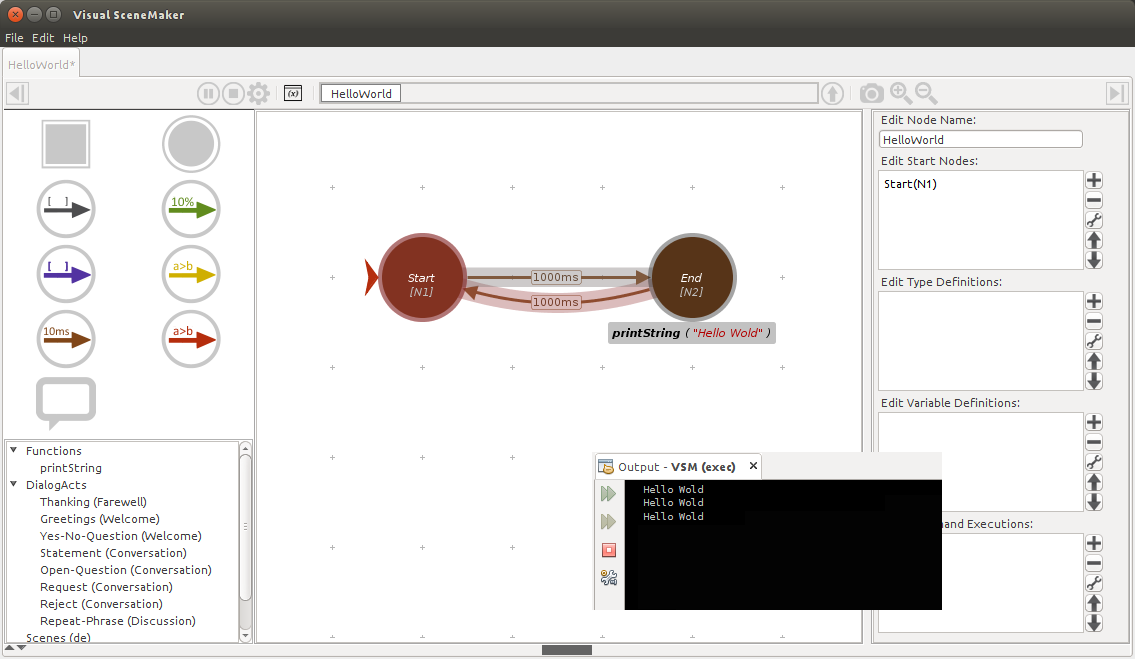Remove selected start node with minus button
Viewport: 1135px width, 659px height.
tap(1094, 201)
